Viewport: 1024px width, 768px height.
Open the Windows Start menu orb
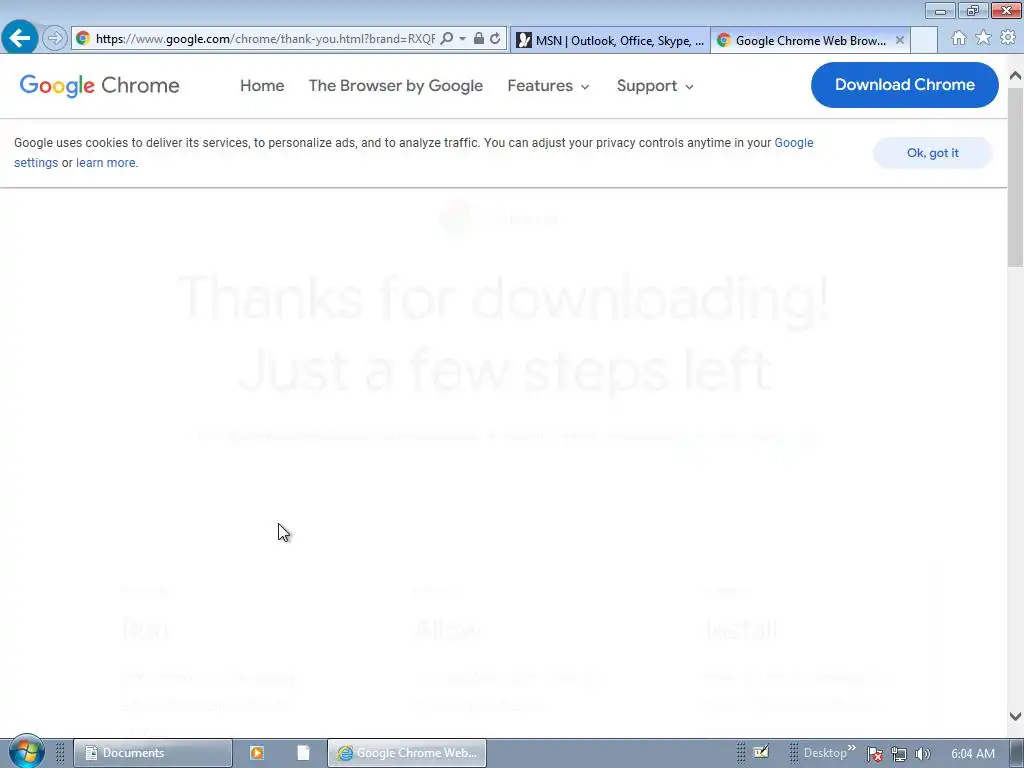coord(26,752)
